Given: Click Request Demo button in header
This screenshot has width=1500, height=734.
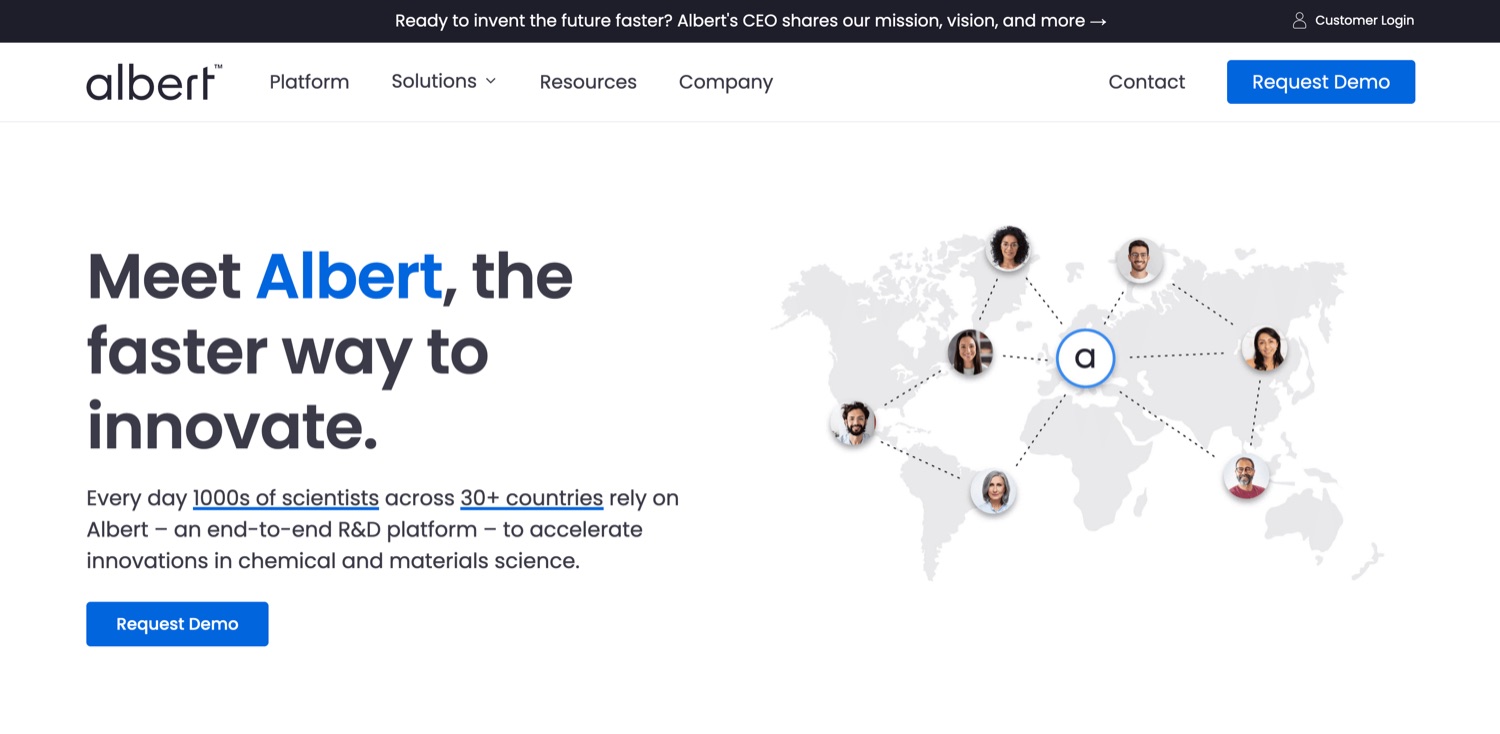Looking at the screenshot, I should (1321, 82).
